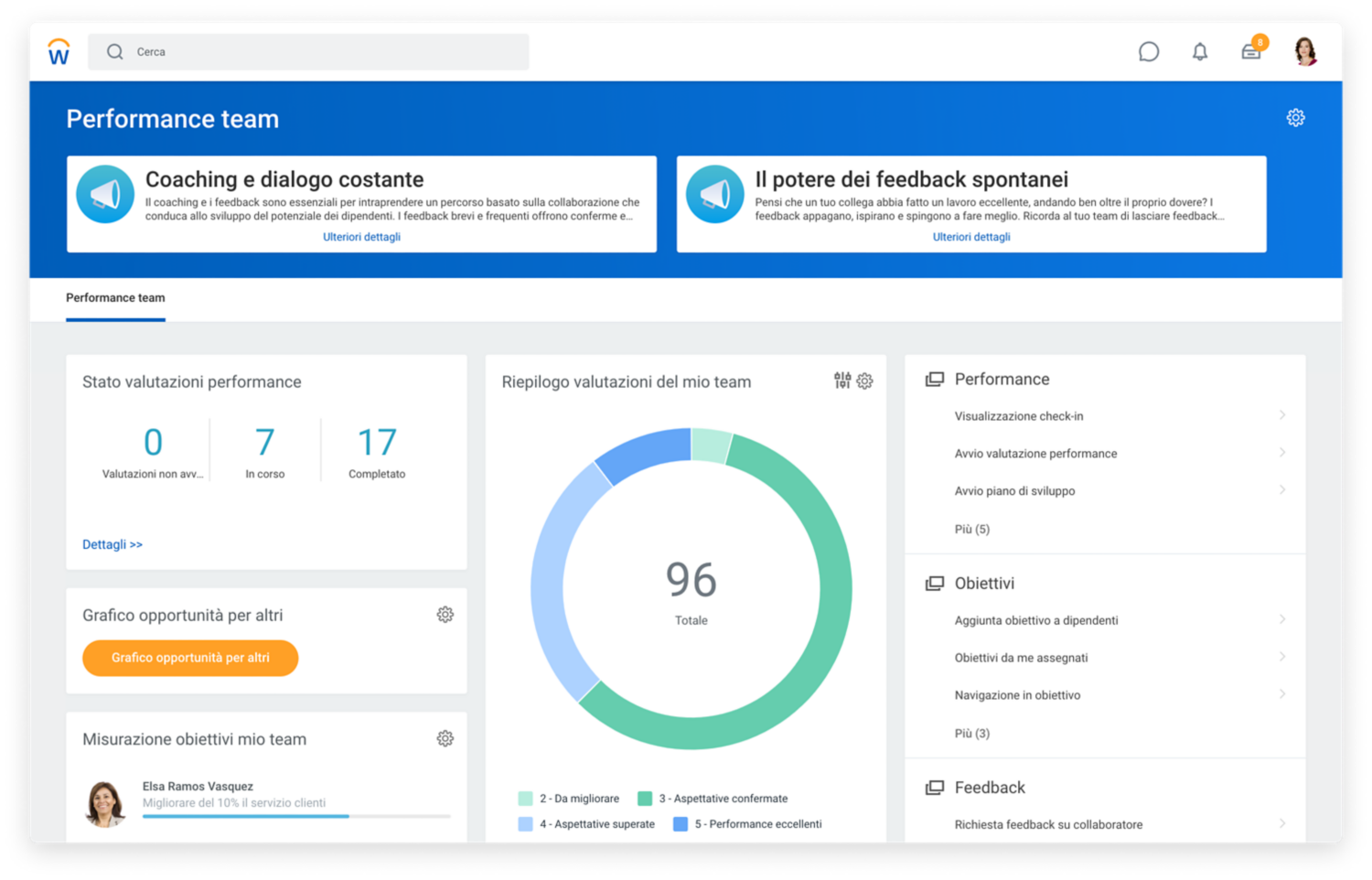Click orange Grafico opportunità per altri button

190,658
